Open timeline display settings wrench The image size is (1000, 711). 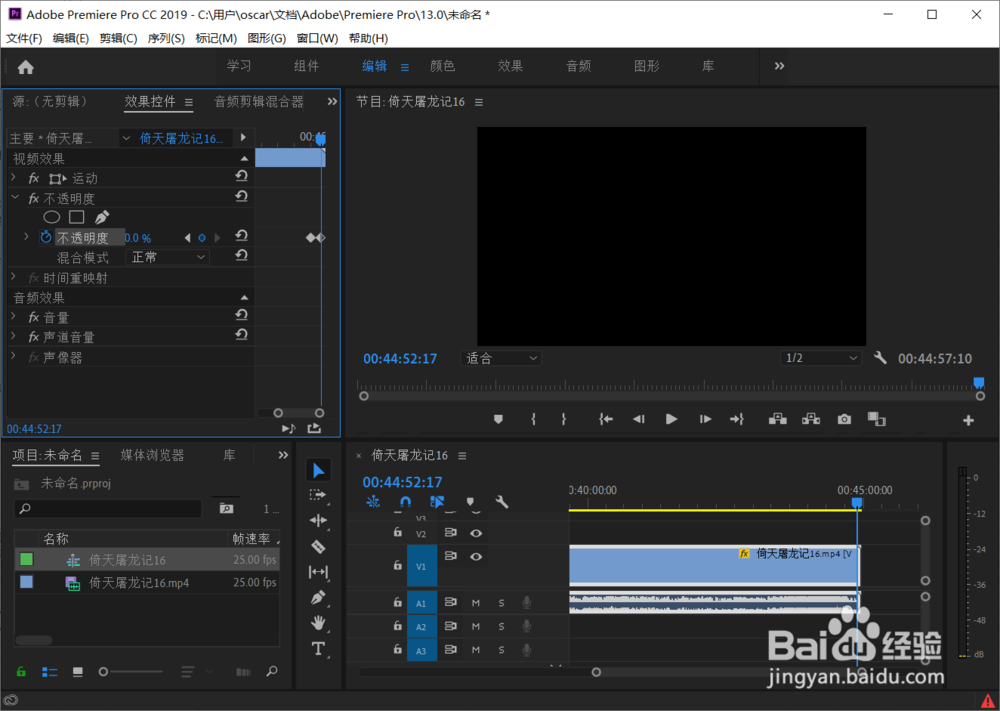point(502,502)
